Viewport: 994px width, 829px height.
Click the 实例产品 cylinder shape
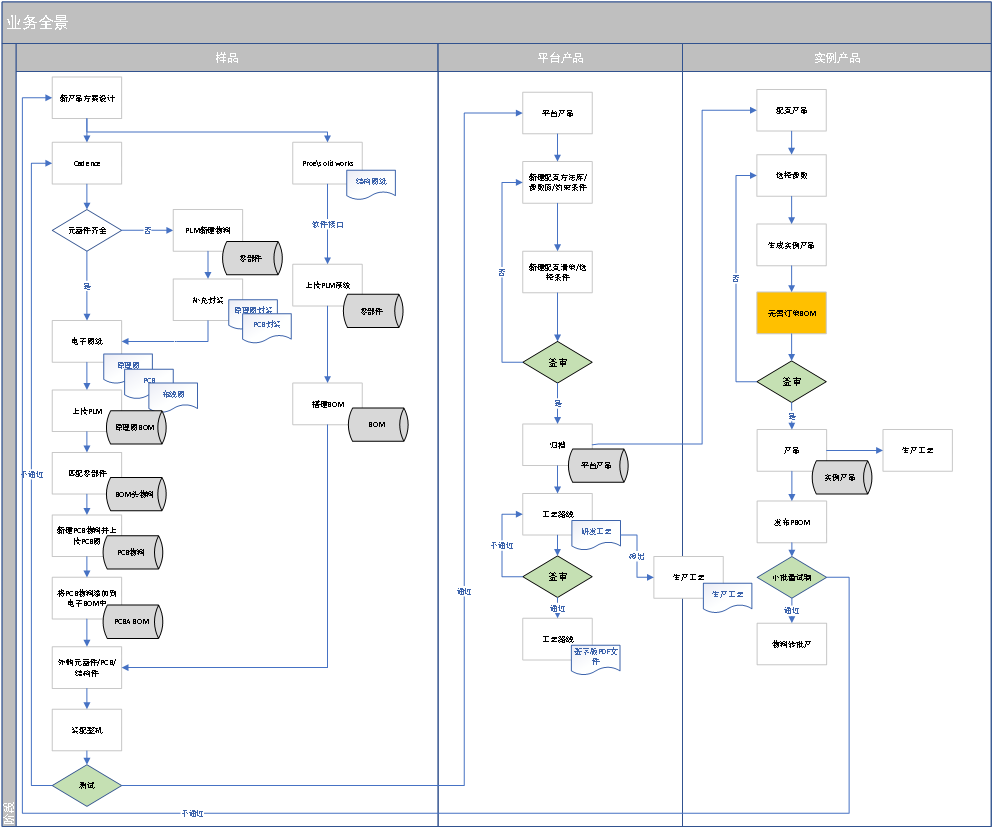[842, 477]
